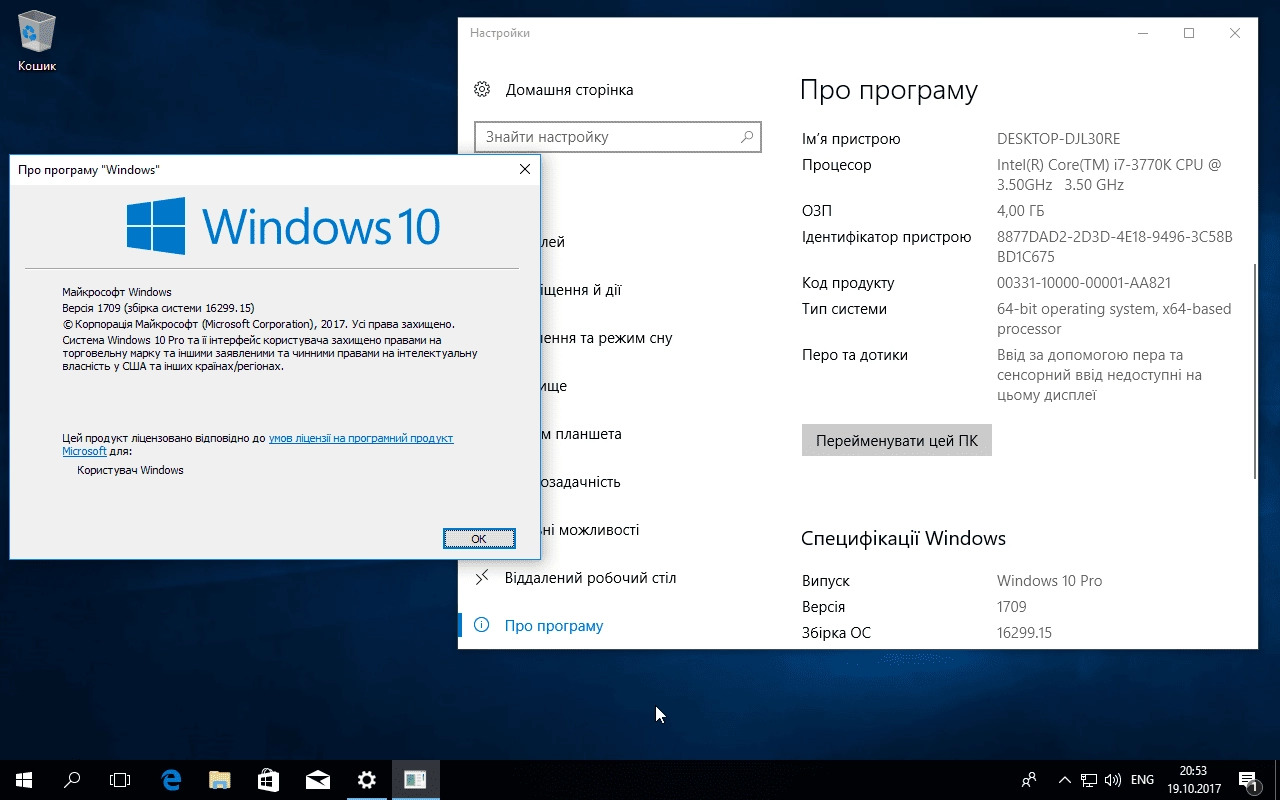Open the volume speaker icon in tray
1280x800 pixels.
click(1112, 779)
